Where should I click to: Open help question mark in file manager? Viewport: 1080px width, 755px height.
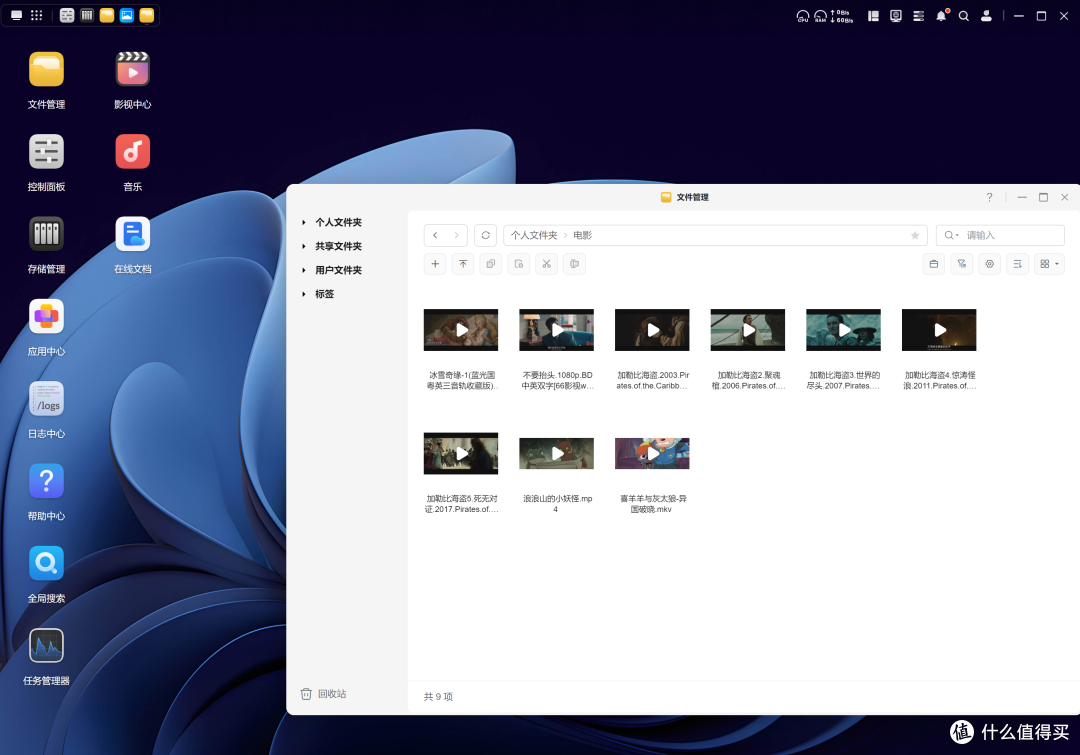pyautogui.click(x=990, y=197)
